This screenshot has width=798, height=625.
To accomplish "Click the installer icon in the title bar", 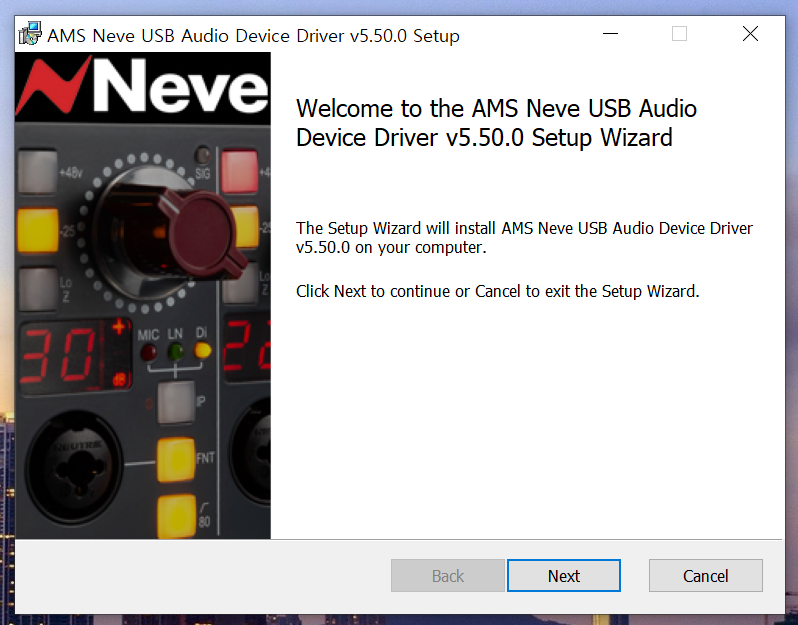I will [x=30, y=34].
